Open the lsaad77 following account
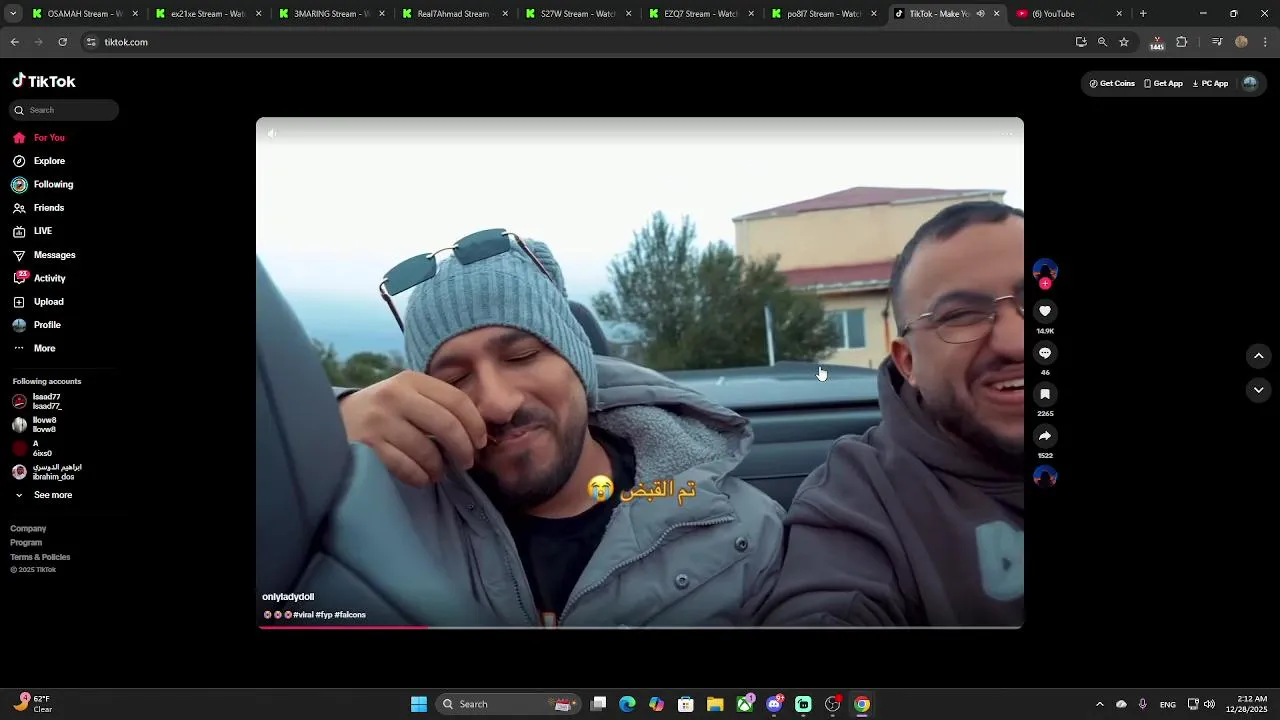 (37, 401)
